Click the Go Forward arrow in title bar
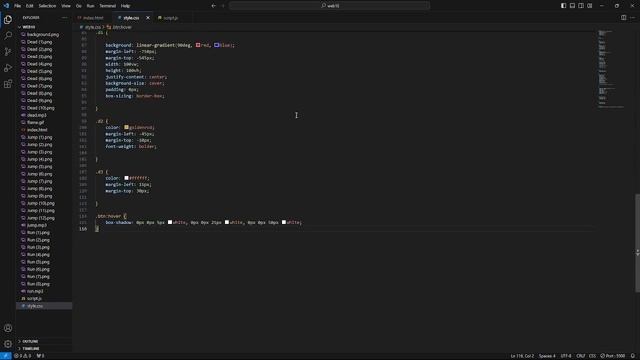Screen dimensions: 640x360 click(223, 6)
